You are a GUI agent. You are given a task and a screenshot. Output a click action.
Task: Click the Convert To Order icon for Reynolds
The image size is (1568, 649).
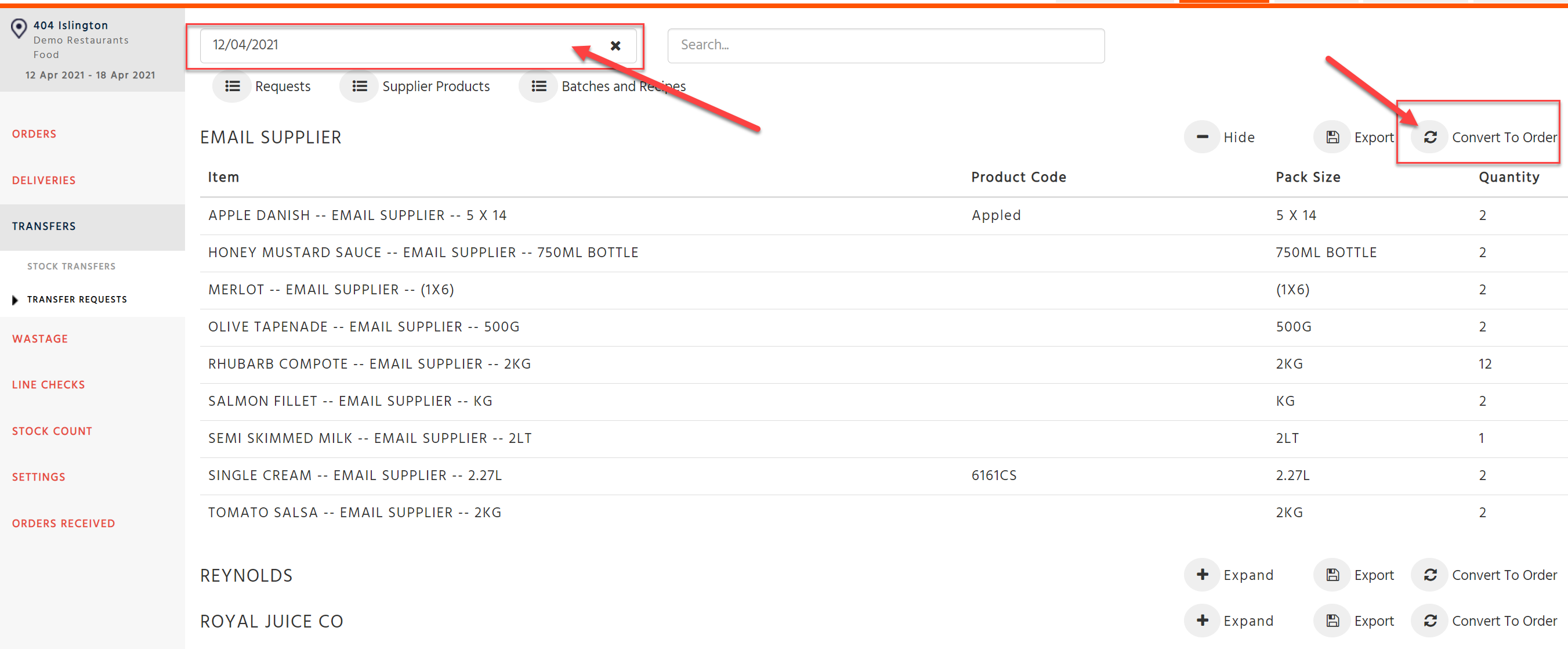(1430, 575)
